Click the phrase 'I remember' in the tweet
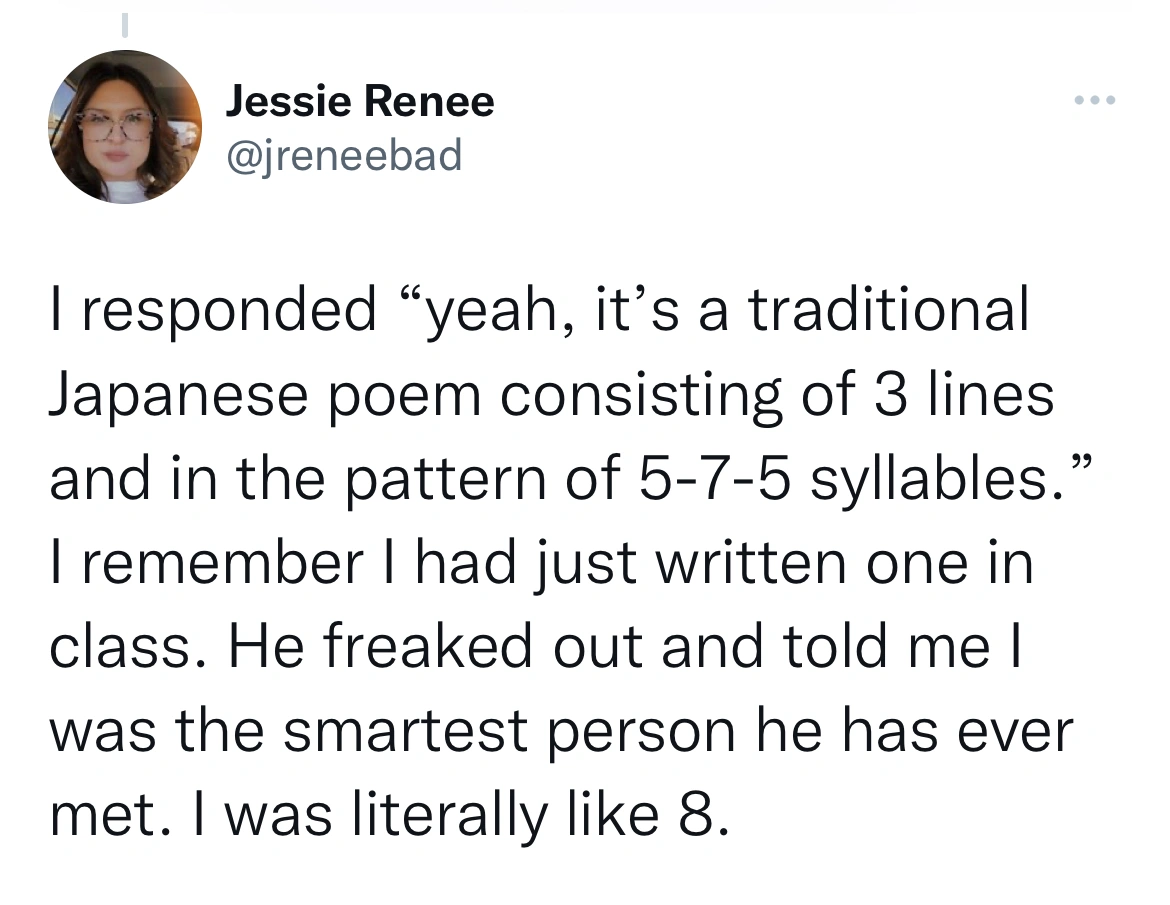Image resolution: width=1170 pixels, height=905 pixels. [207, 563]
